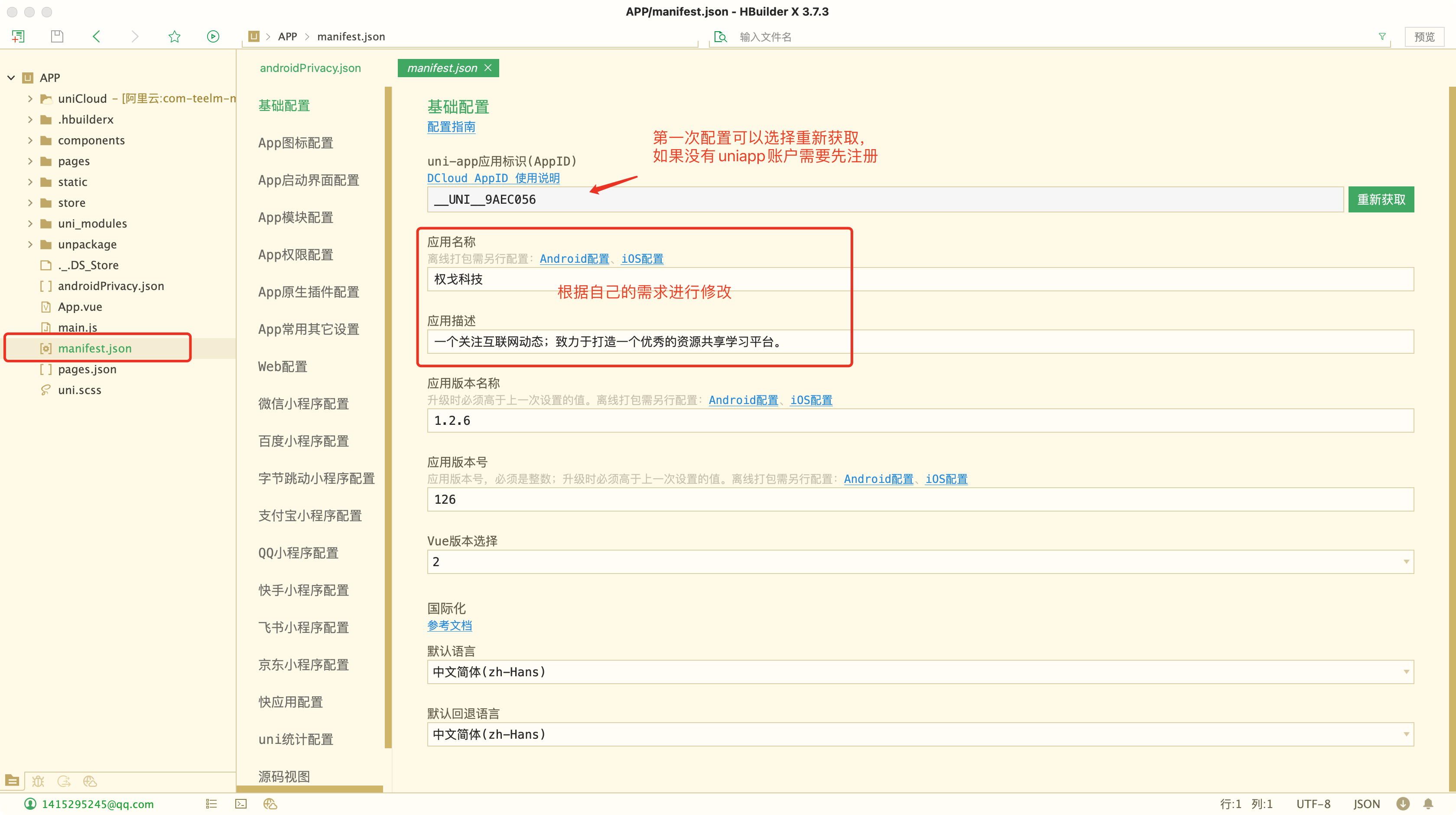Click the Run play icon

tap(213, 37)
